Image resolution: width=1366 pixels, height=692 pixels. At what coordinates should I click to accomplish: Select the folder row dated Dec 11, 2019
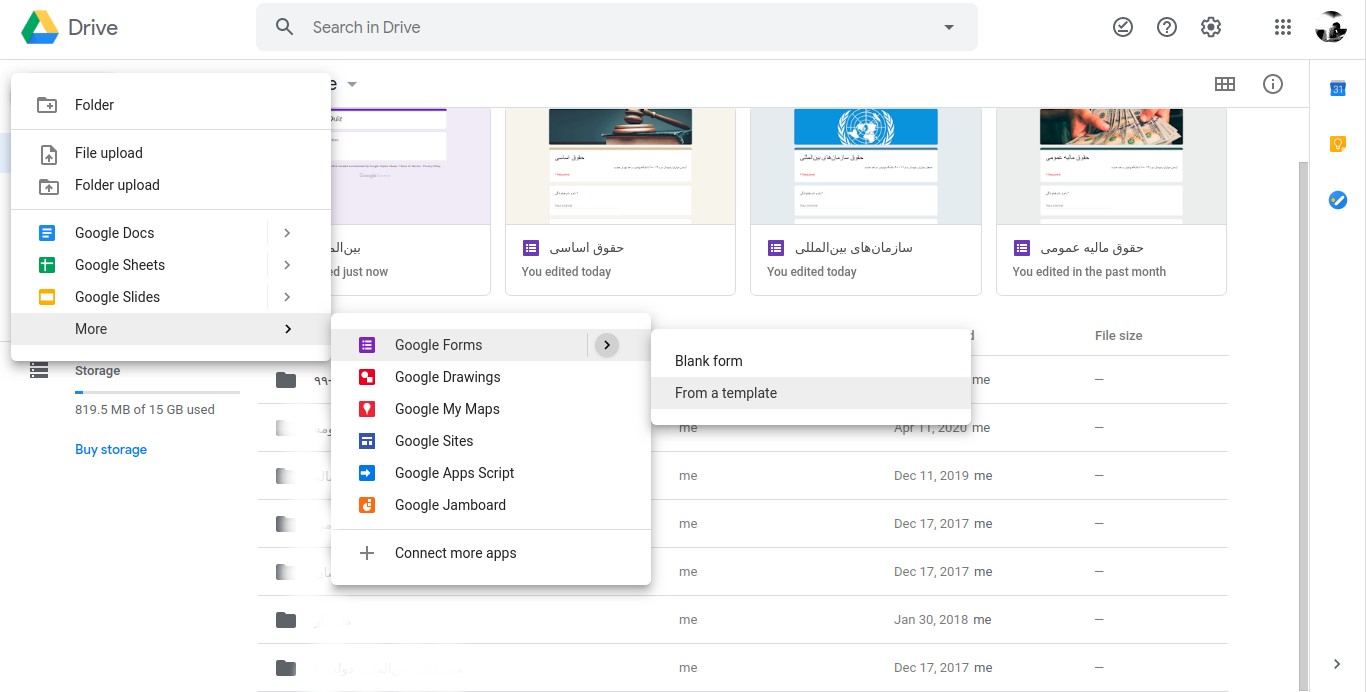pos(742,476)
